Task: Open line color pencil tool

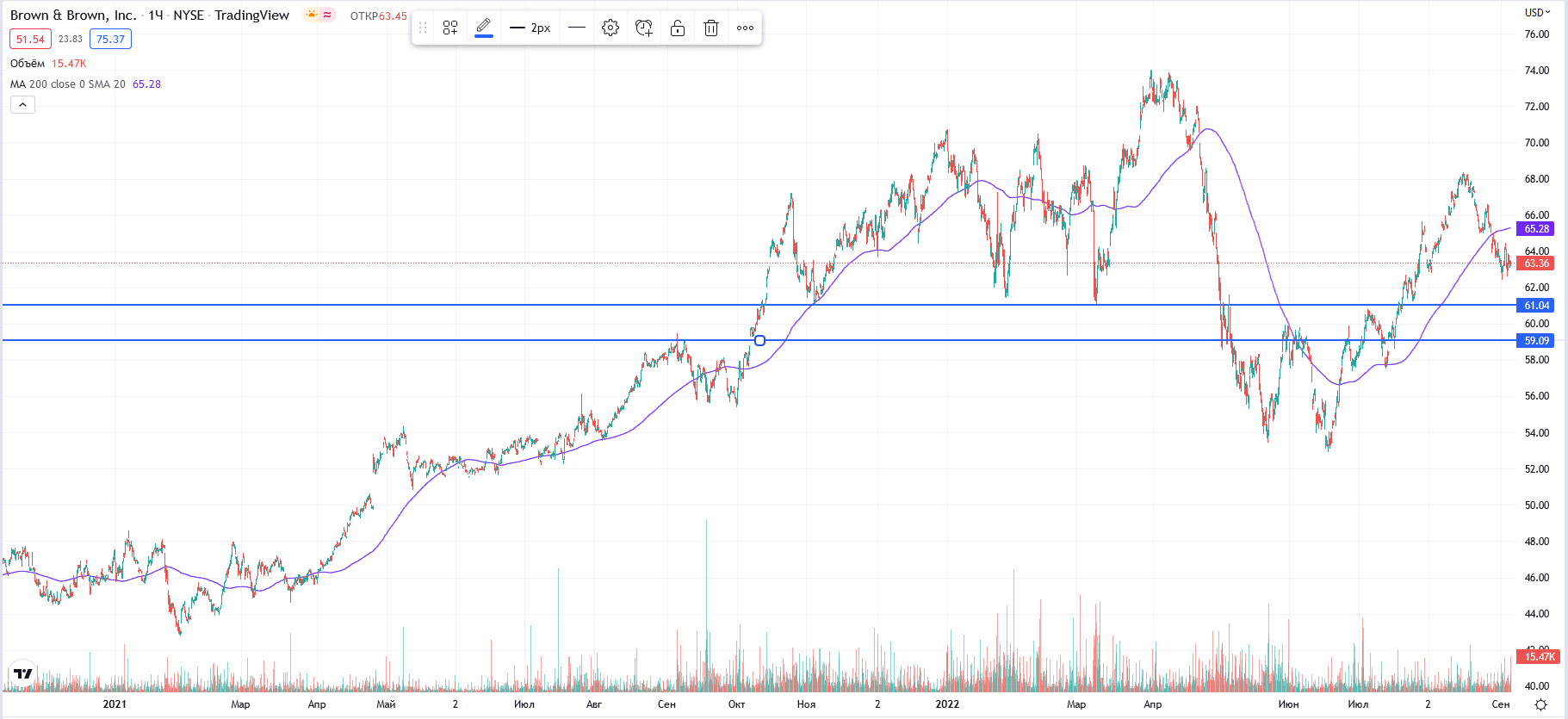Action: [x=484, y=28]
